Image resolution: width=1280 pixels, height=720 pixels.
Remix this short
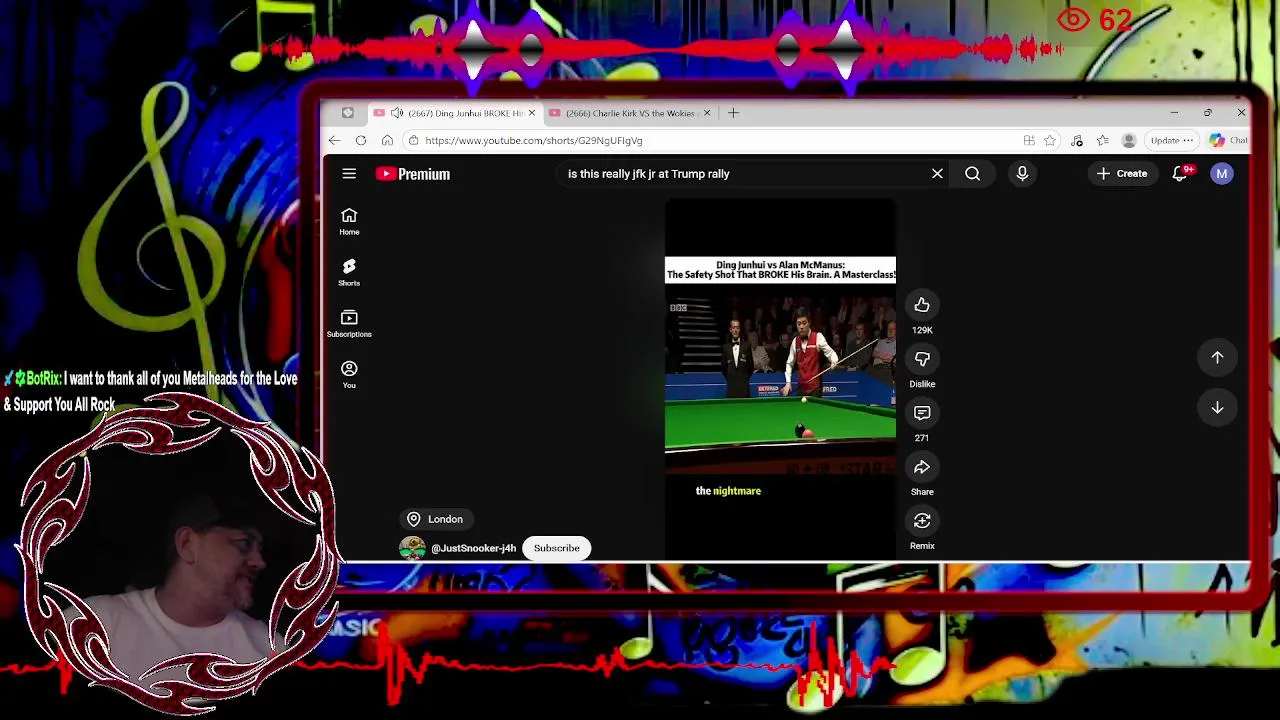tap(922, 521)
